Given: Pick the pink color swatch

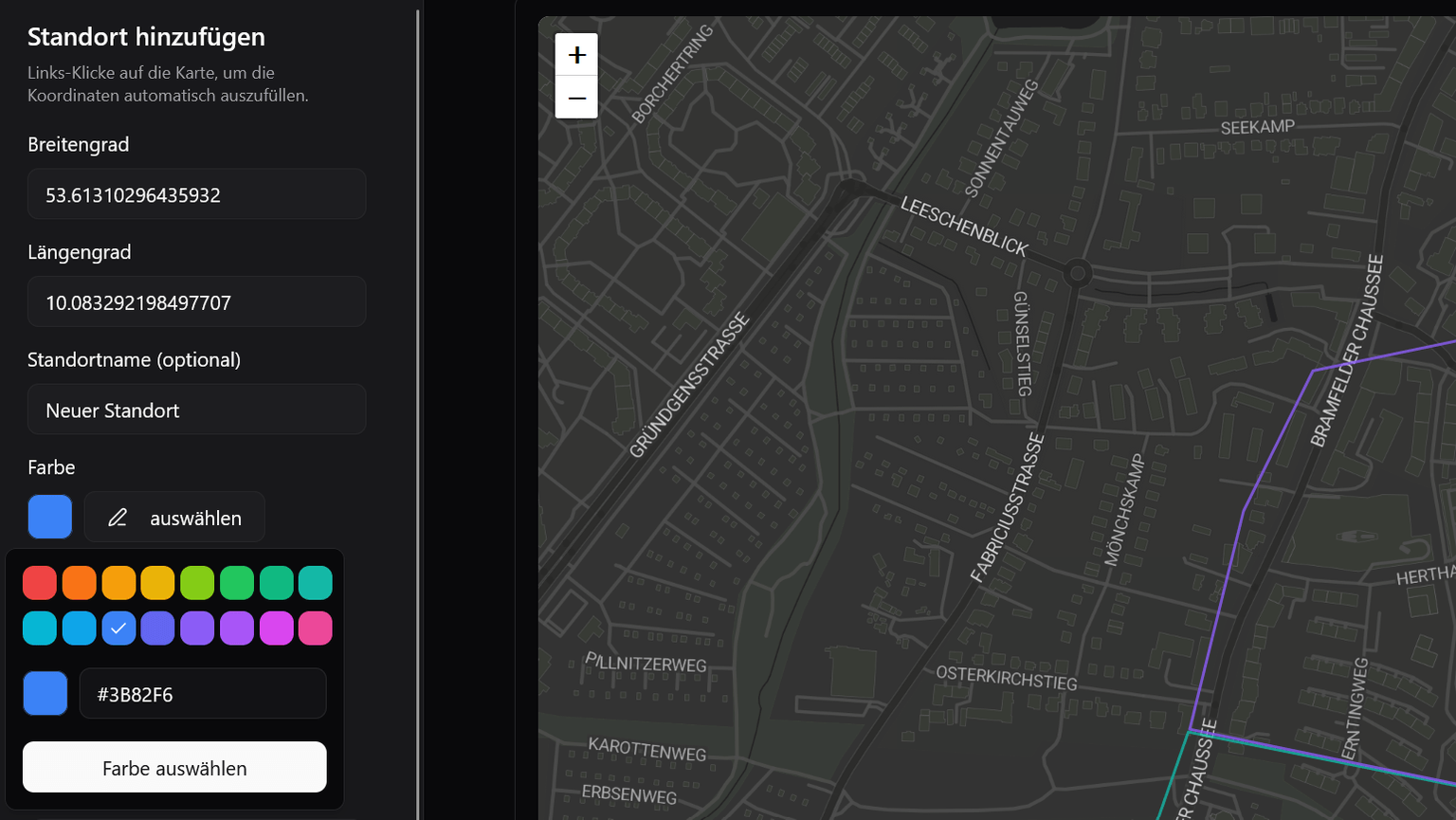Looking at the screenshot, I should point(316,628).
